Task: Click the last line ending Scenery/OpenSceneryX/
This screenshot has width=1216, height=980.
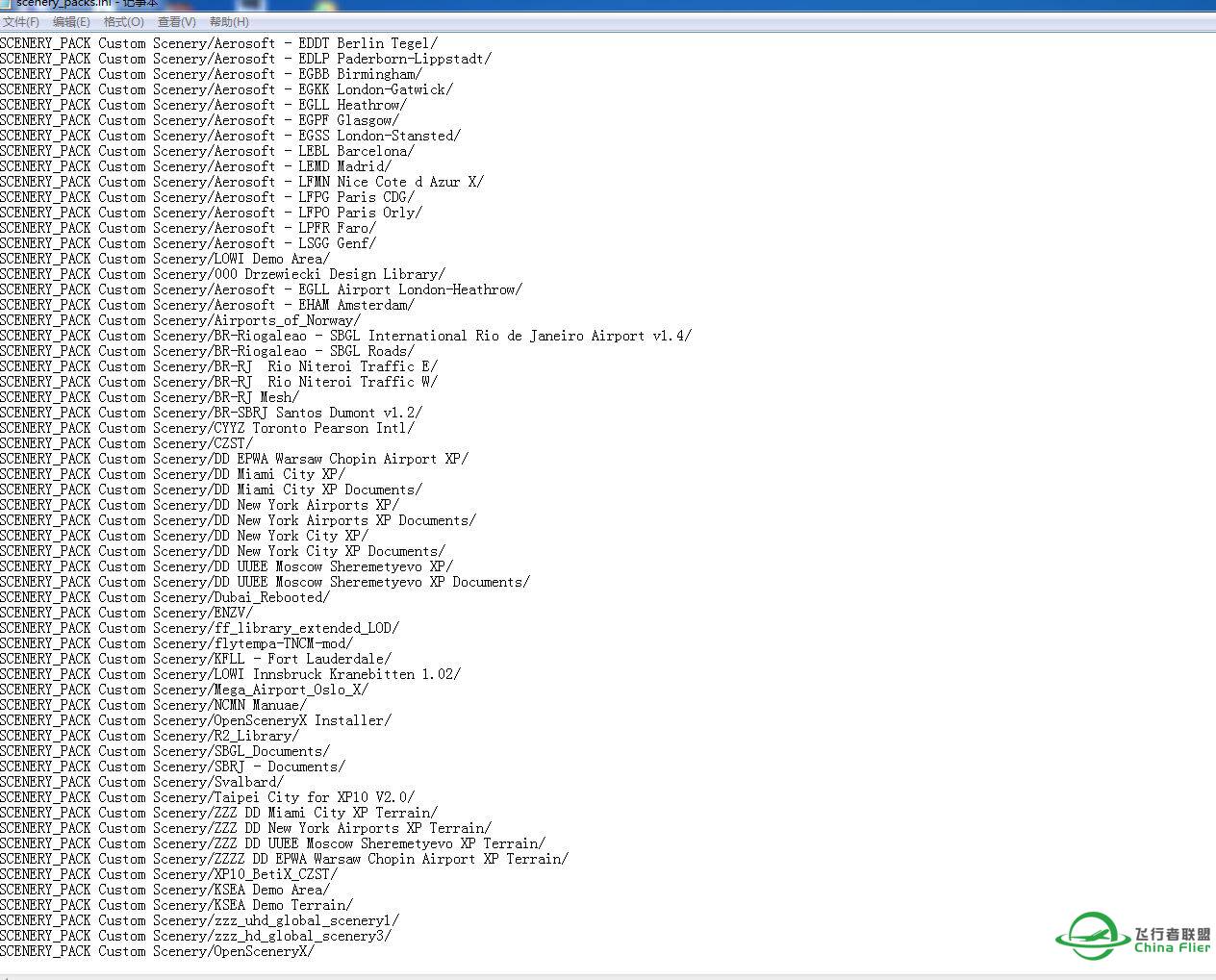Action: [x=157, y=951]
